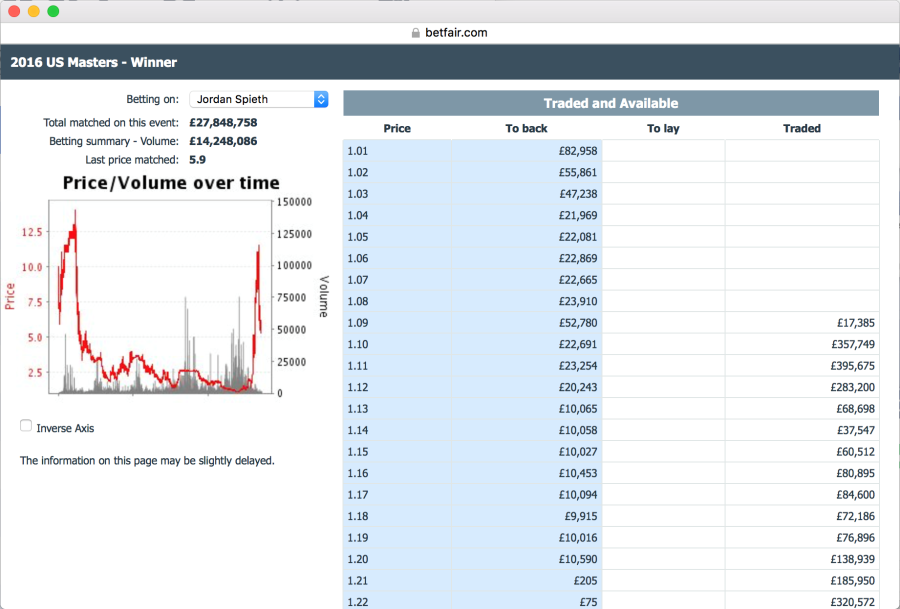
Task: Click the £60,512 traded amount
Action: click(x=856, y=452)
